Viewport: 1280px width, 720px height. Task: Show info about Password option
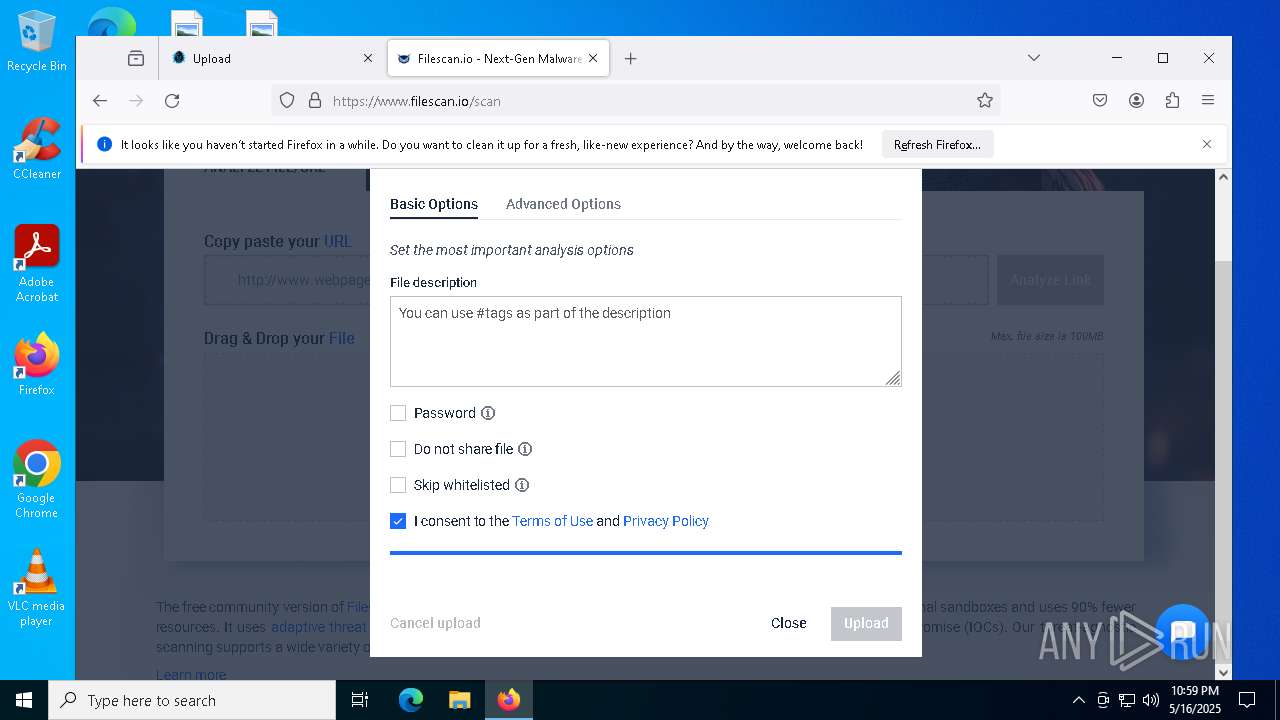pos(488,413)
